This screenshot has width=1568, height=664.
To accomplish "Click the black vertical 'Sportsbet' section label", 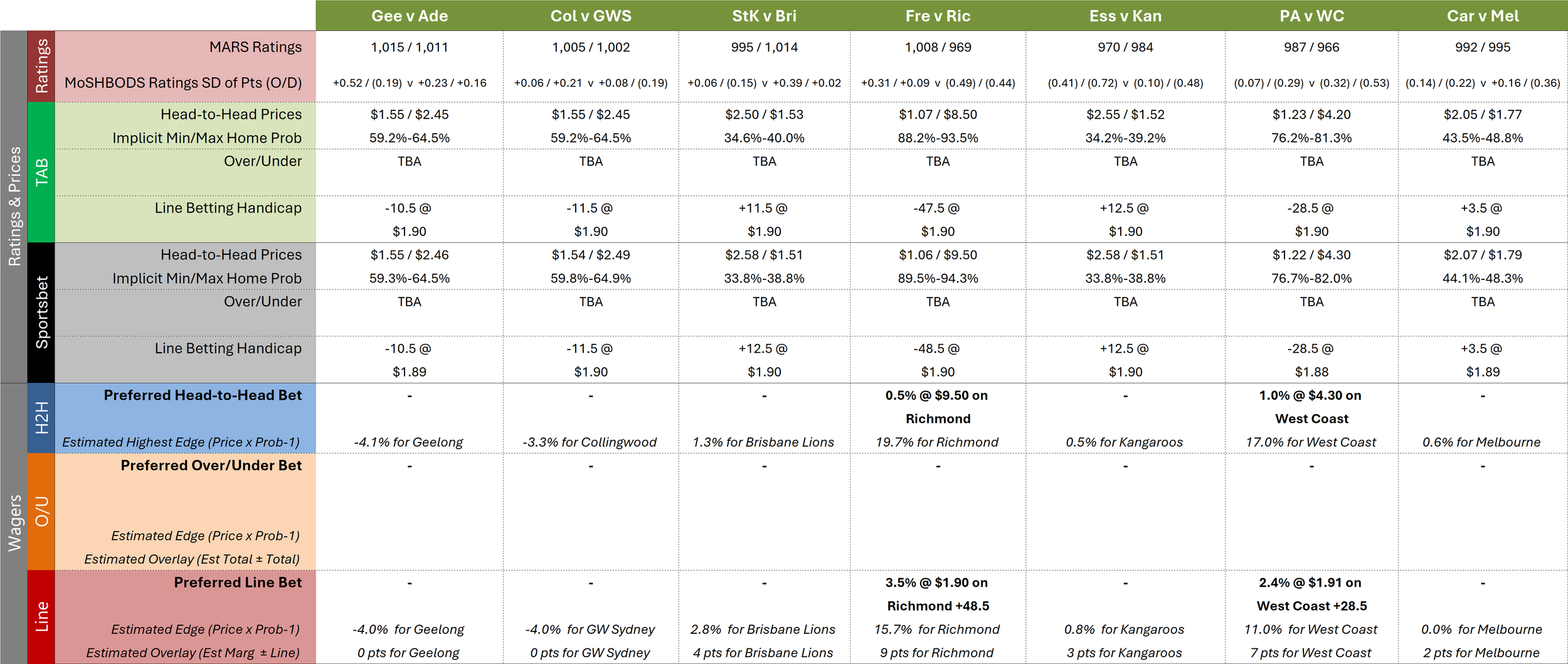I will (41, 313).
